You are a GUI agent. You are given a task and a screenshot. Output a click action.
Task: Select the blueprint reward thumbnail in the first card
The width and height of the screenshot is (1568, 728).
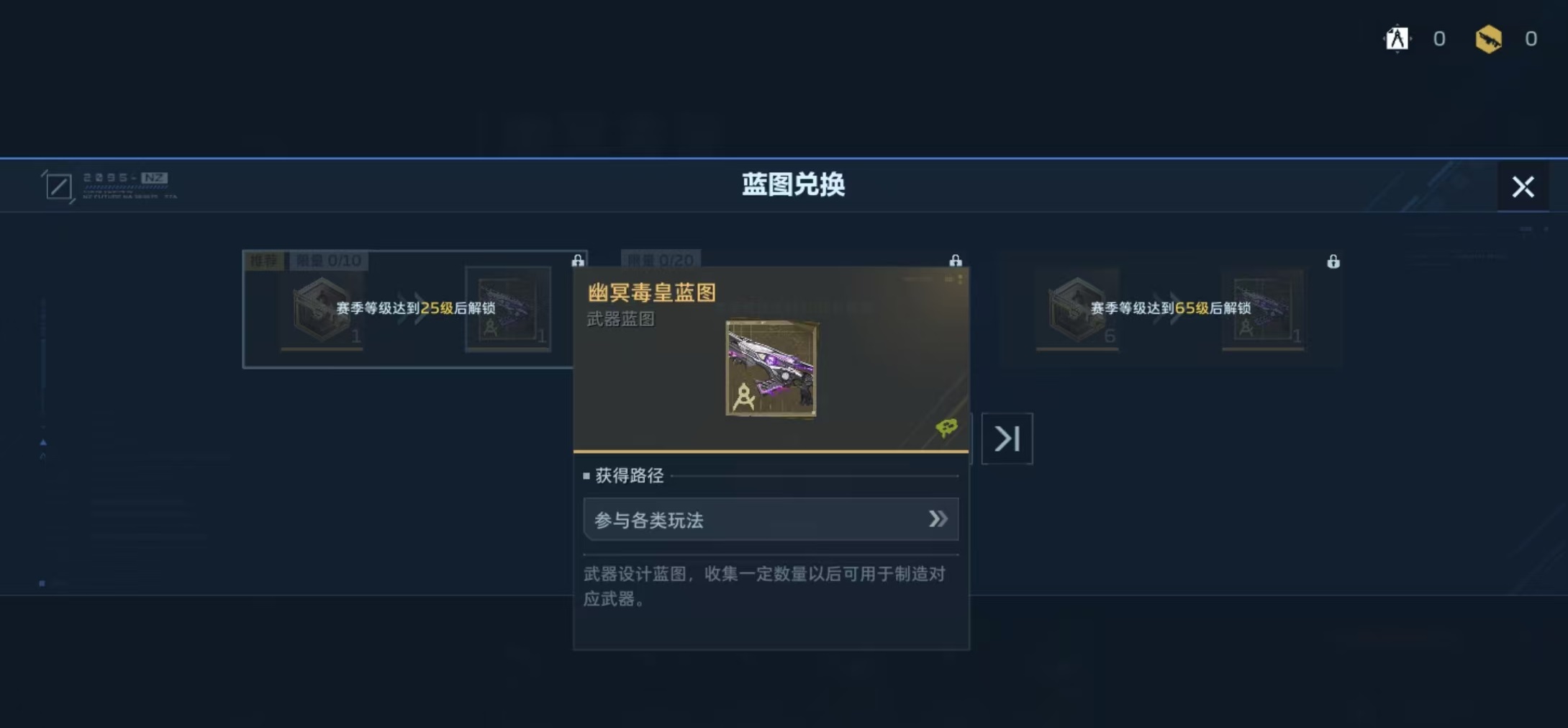[508, 309]
